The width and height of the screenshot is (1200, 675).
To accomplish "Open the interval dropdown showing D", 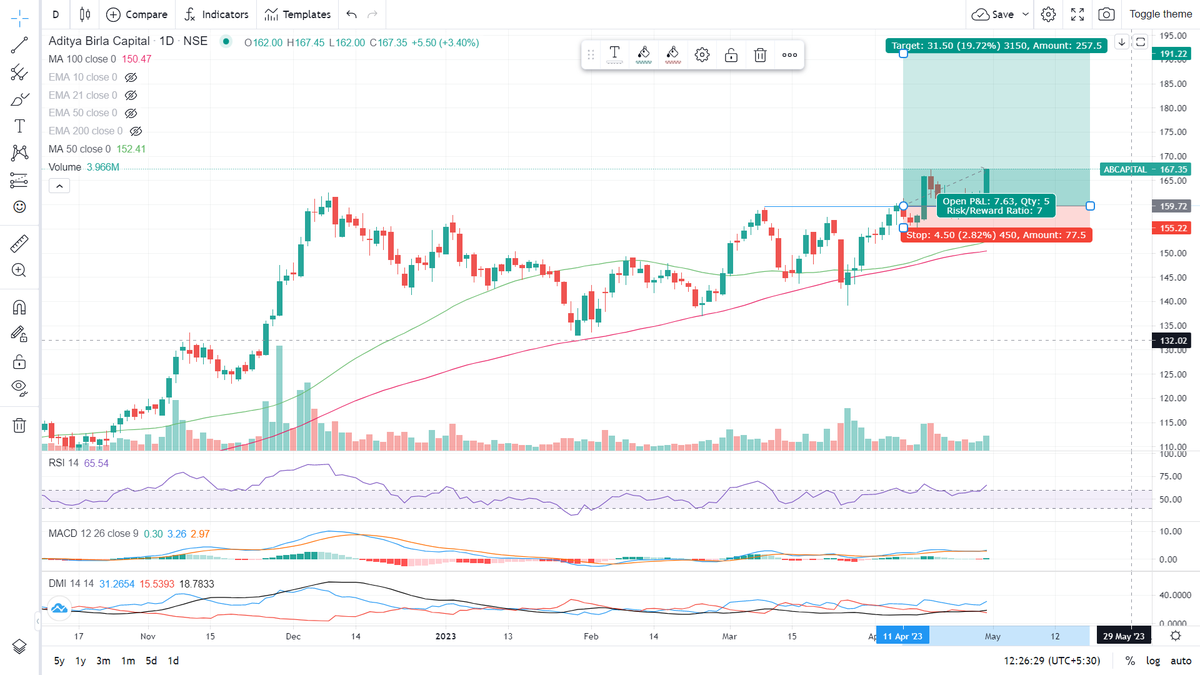I will click(x=55, y=14).
